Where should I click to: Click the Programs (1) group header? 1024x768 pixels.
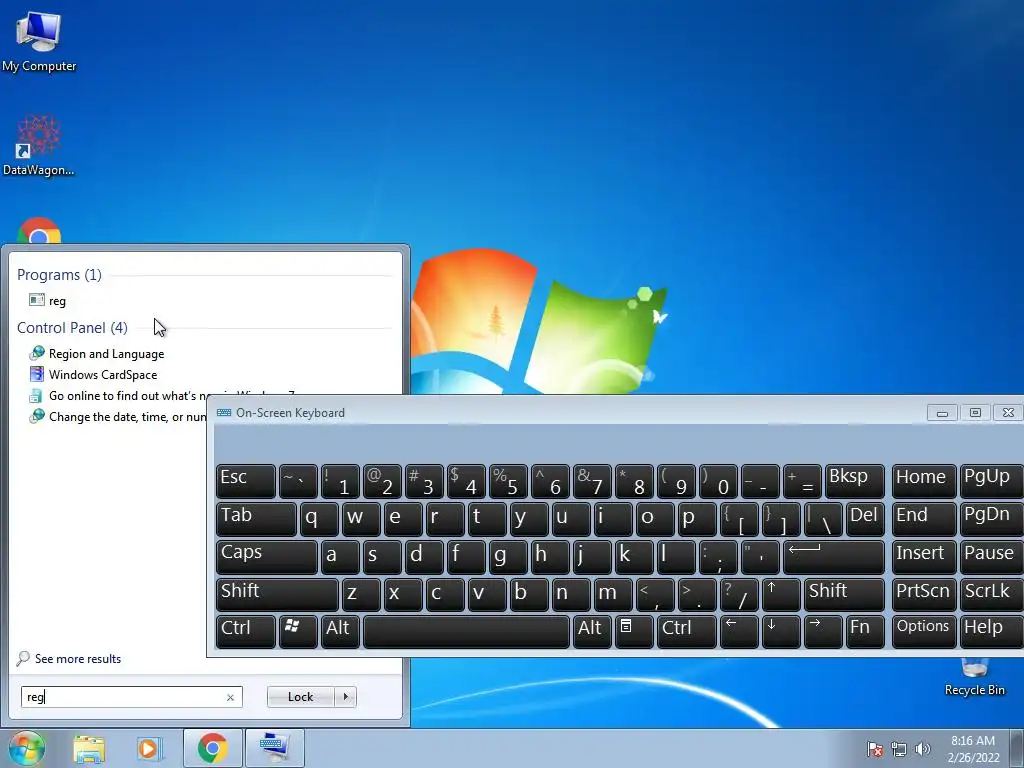(x=59, y=275)
